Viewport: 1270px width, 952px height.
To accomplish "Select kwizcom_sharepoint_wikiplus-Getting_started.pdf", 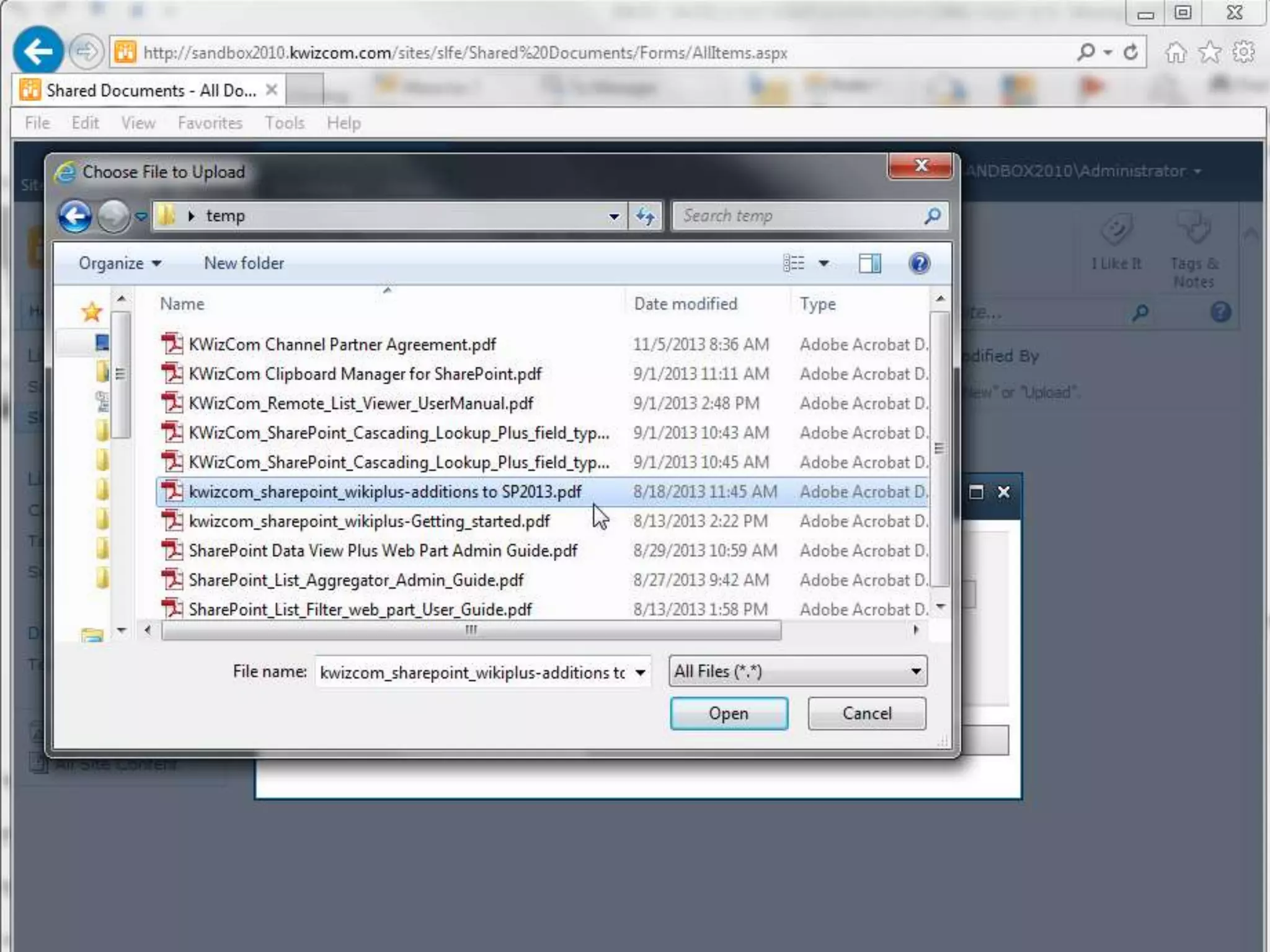I will (543, 521).
